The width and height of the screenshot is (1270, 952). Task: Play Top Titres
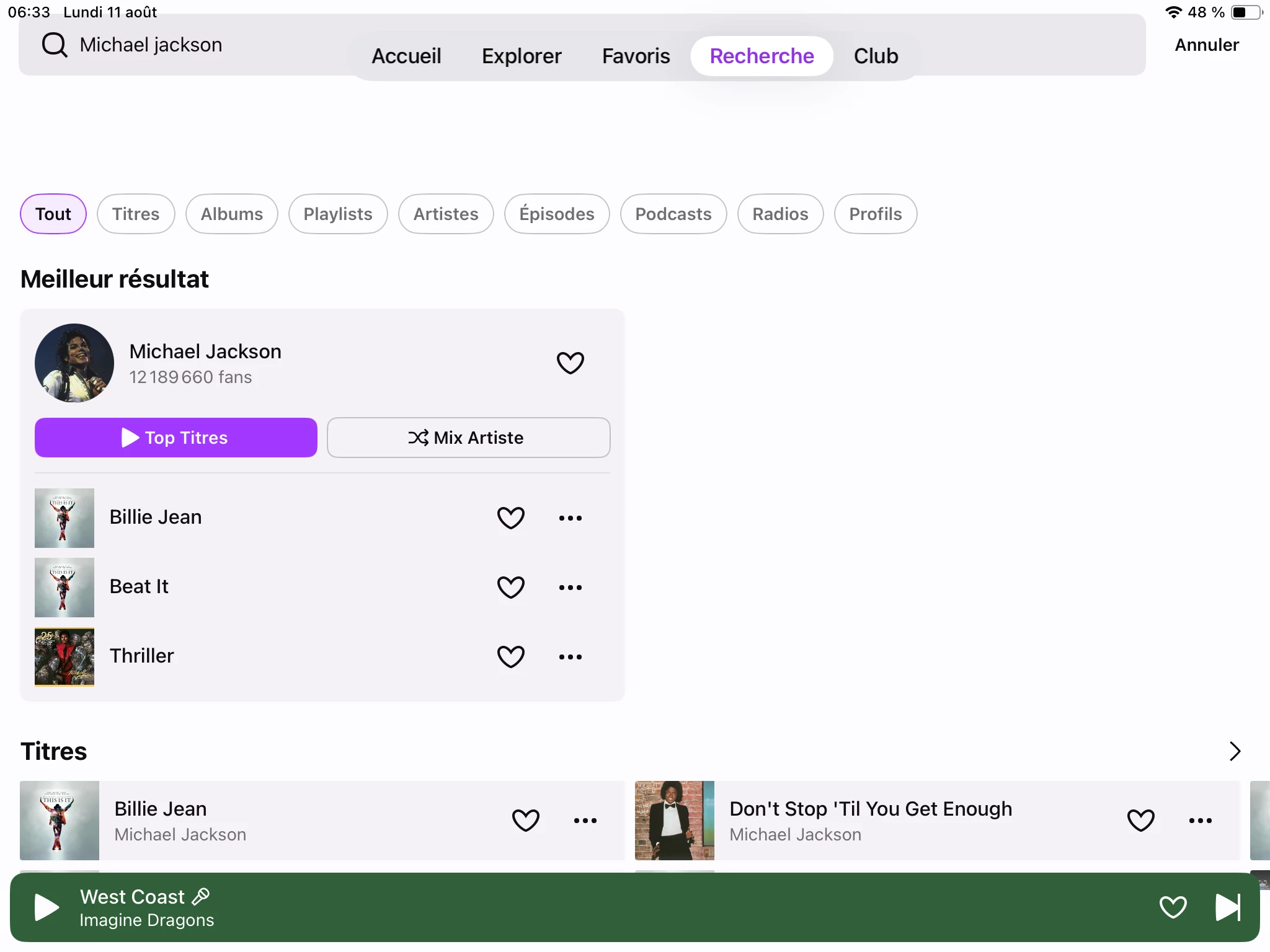(176, 438)
